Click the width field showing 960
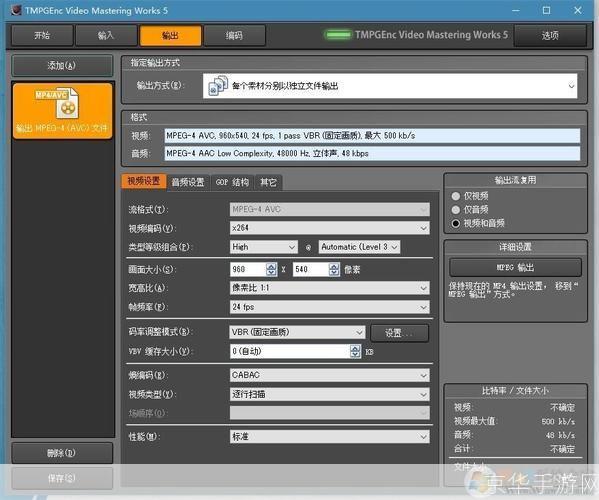 tap(248, 269)
